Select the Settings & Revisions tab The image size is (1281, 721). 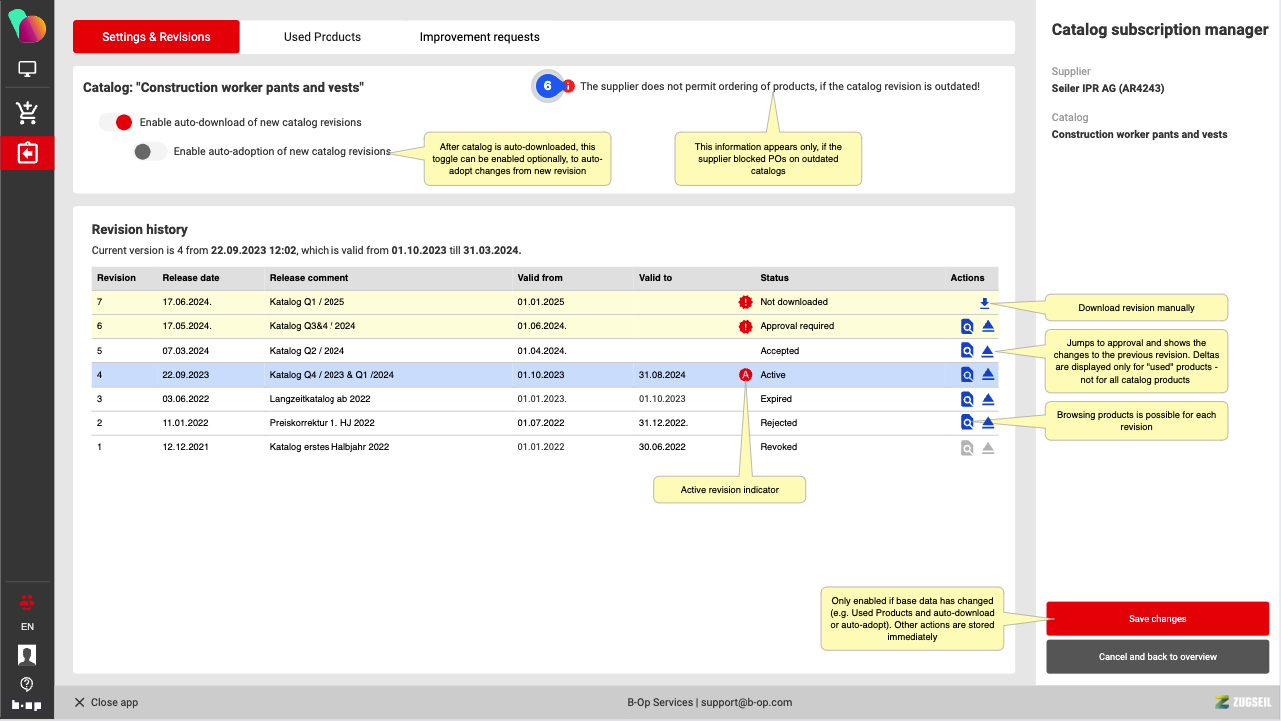pos(156,37)
